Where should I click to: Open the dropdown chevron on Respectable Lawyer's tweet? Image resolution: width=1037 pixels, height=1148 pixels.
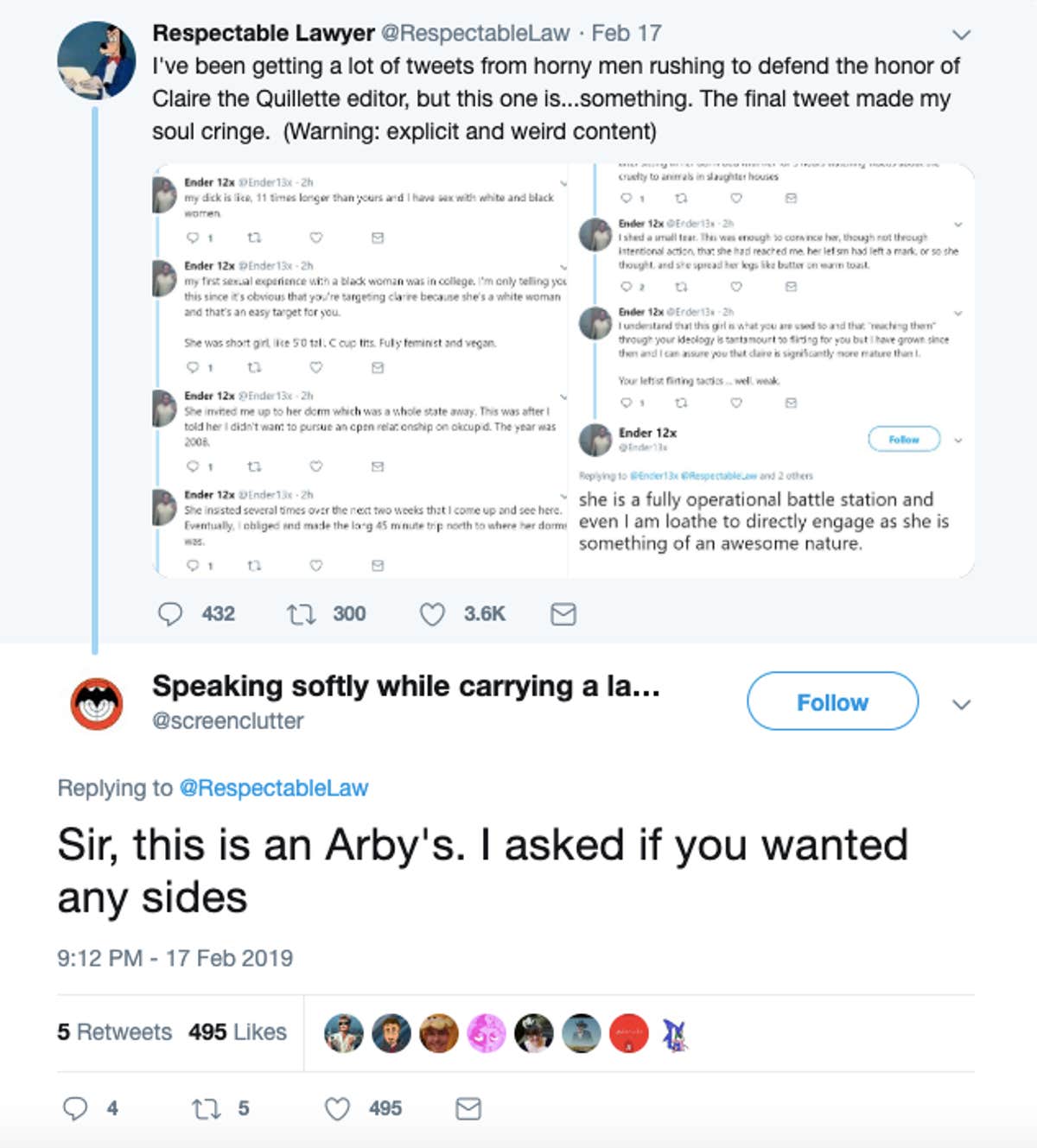[961, 33]
